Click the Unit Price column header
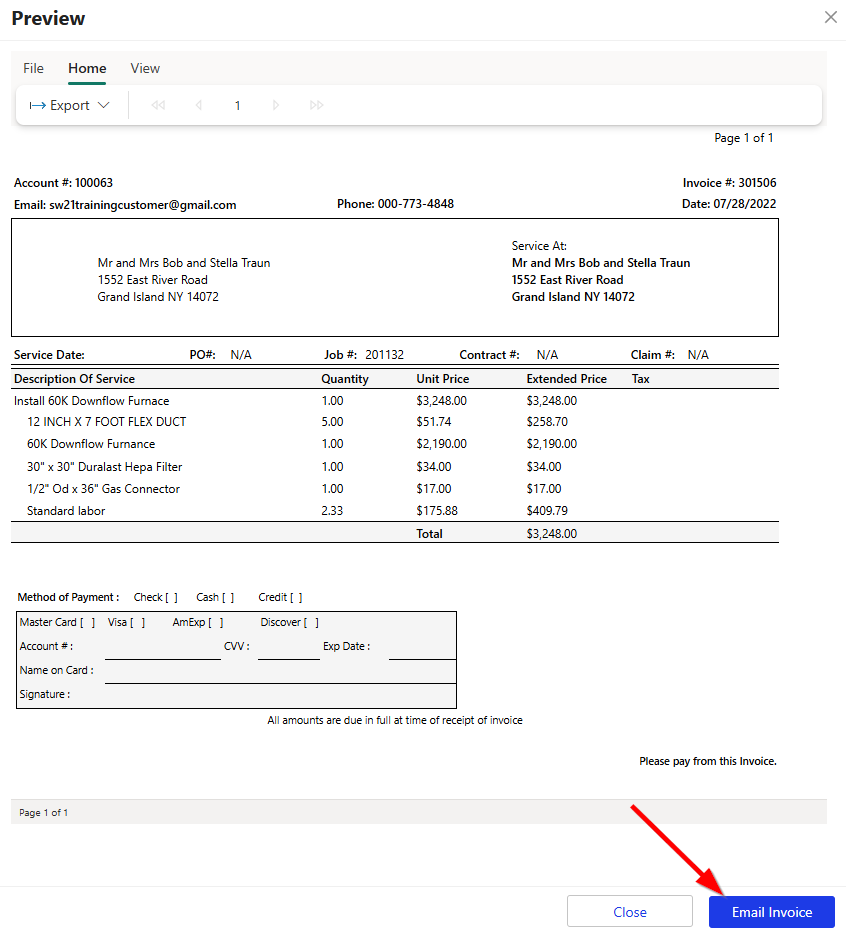846x939 pixels. click(442, 378)
